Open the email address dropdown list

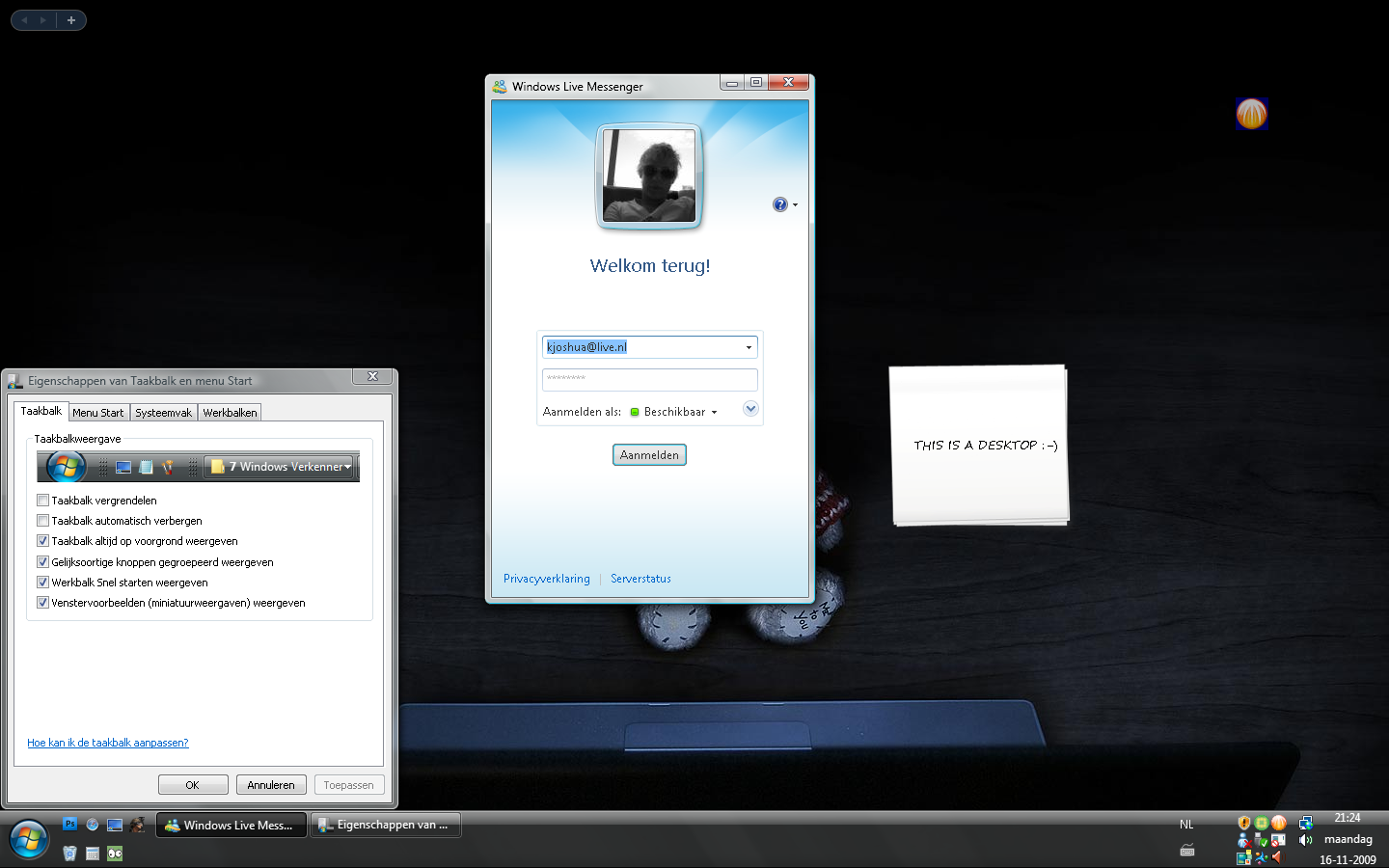click(749, 347)
